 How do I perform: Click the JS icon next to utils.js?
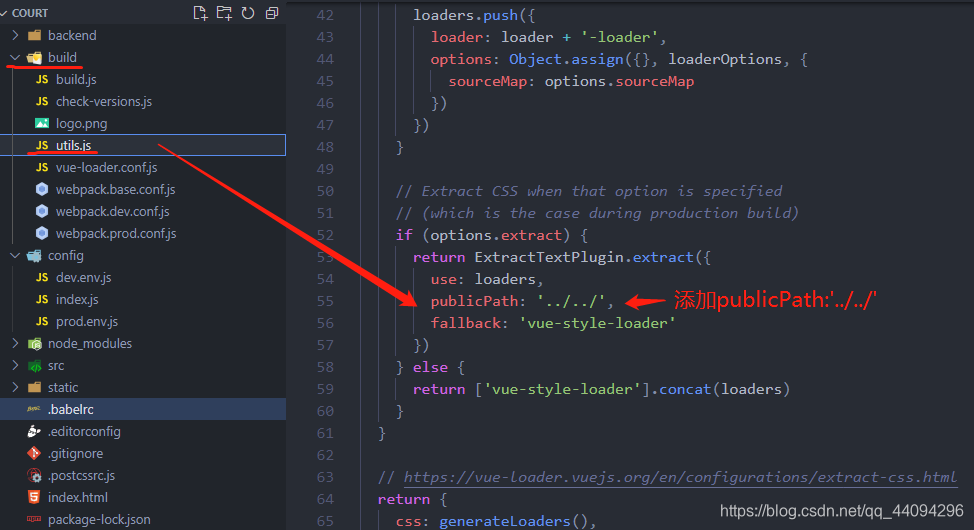coord(42,145)
